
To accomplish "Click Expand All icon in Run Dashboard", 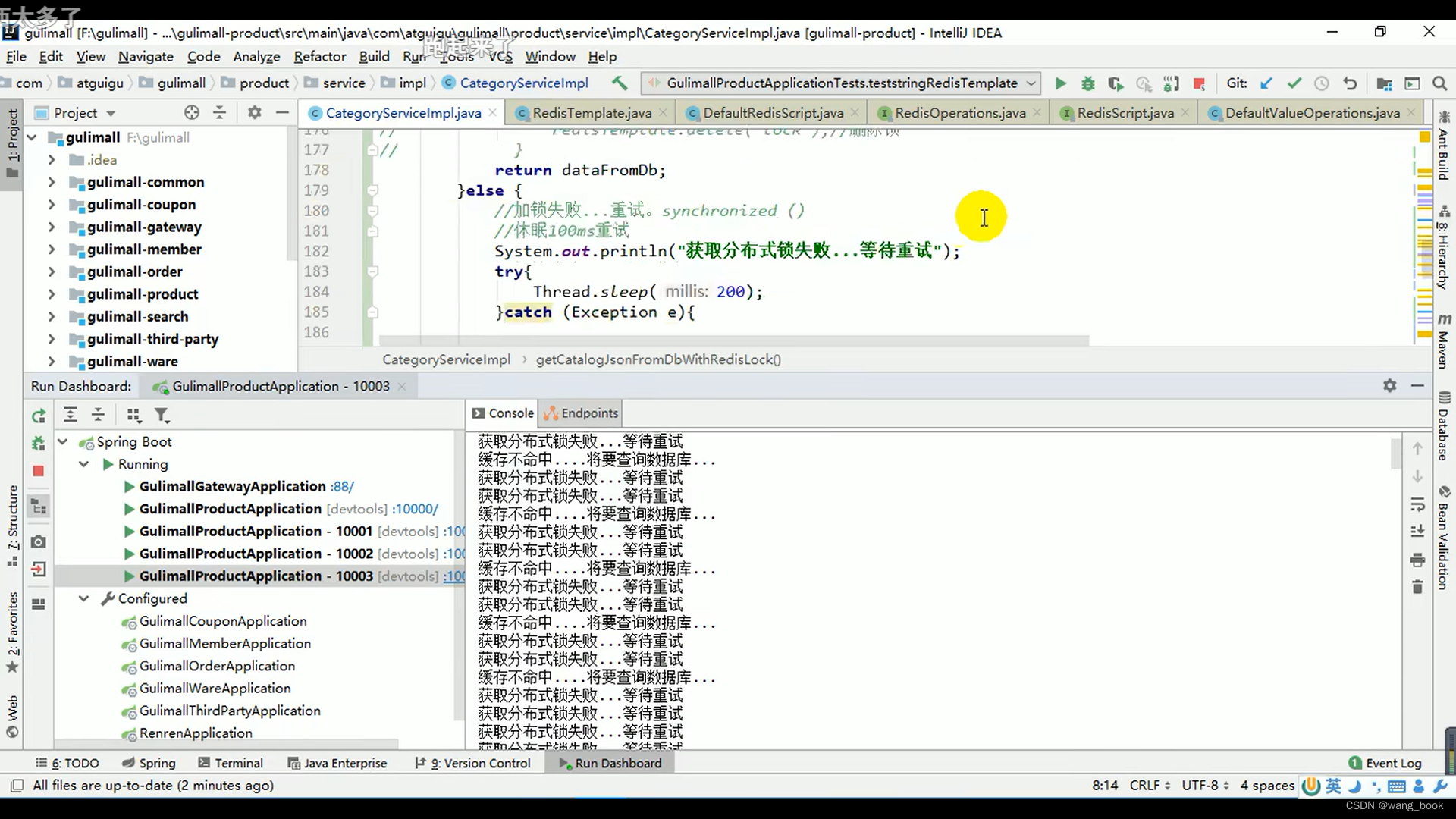I will (x=70, y=414).
